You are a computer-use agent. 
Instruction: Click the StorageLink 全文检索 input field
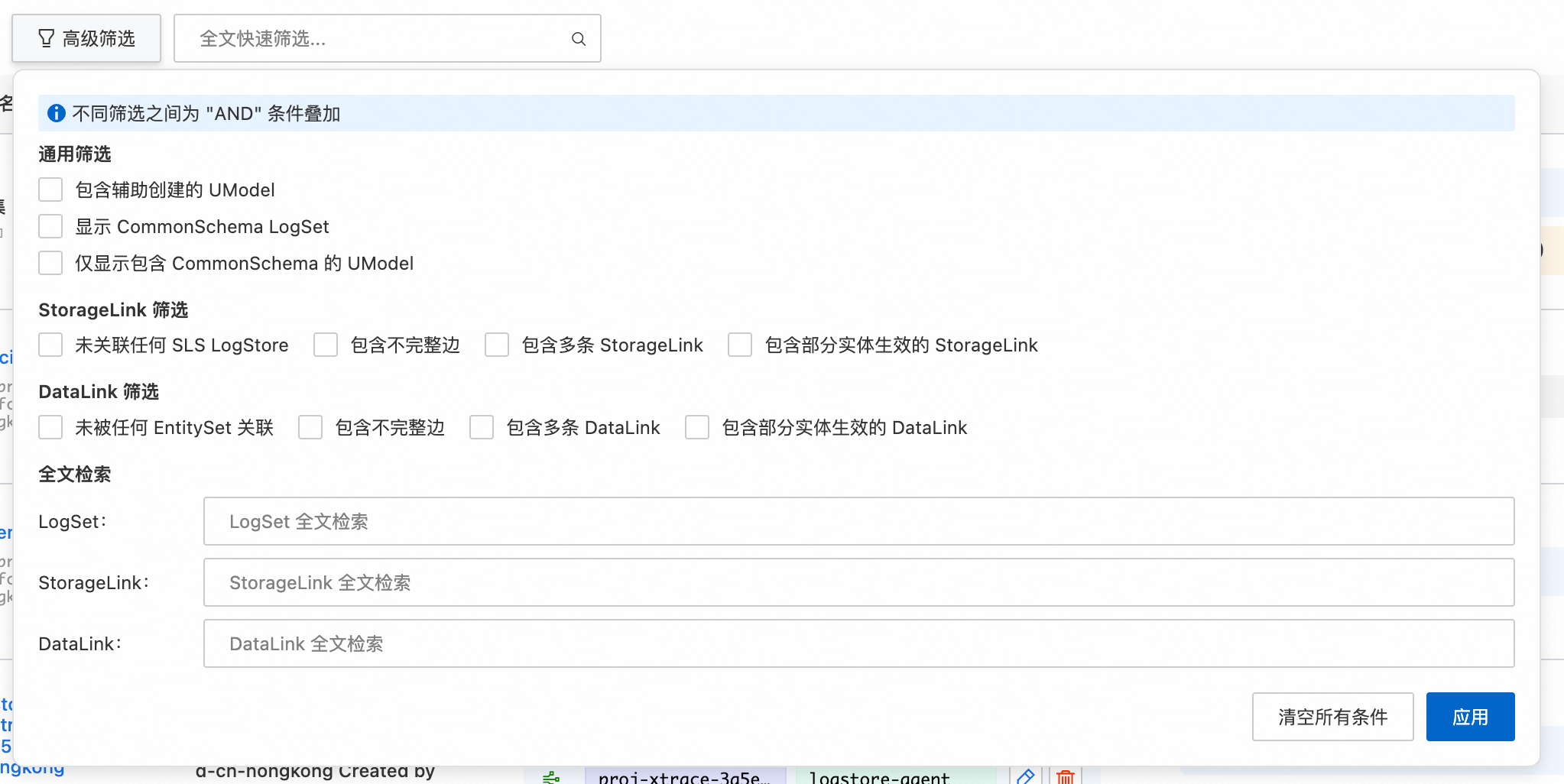[859, 582]
